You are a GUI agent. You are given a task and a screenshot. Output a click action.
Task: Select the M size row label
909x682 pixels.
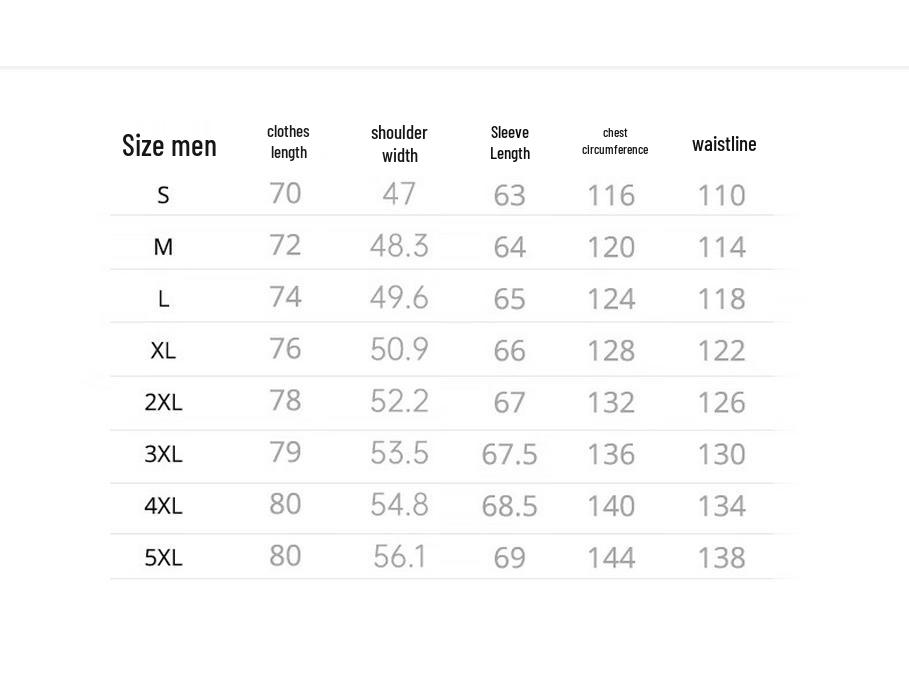(163, 247)
